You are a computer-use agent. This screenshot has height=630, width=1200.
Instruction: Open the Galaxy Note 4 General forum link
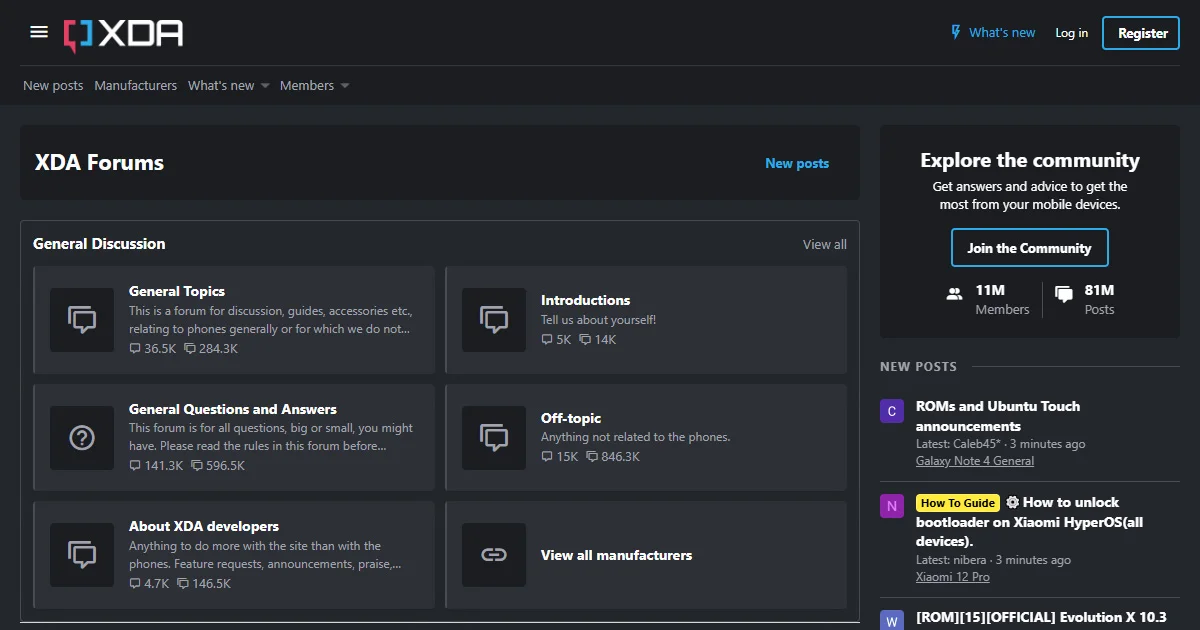[x=975, y=461]
